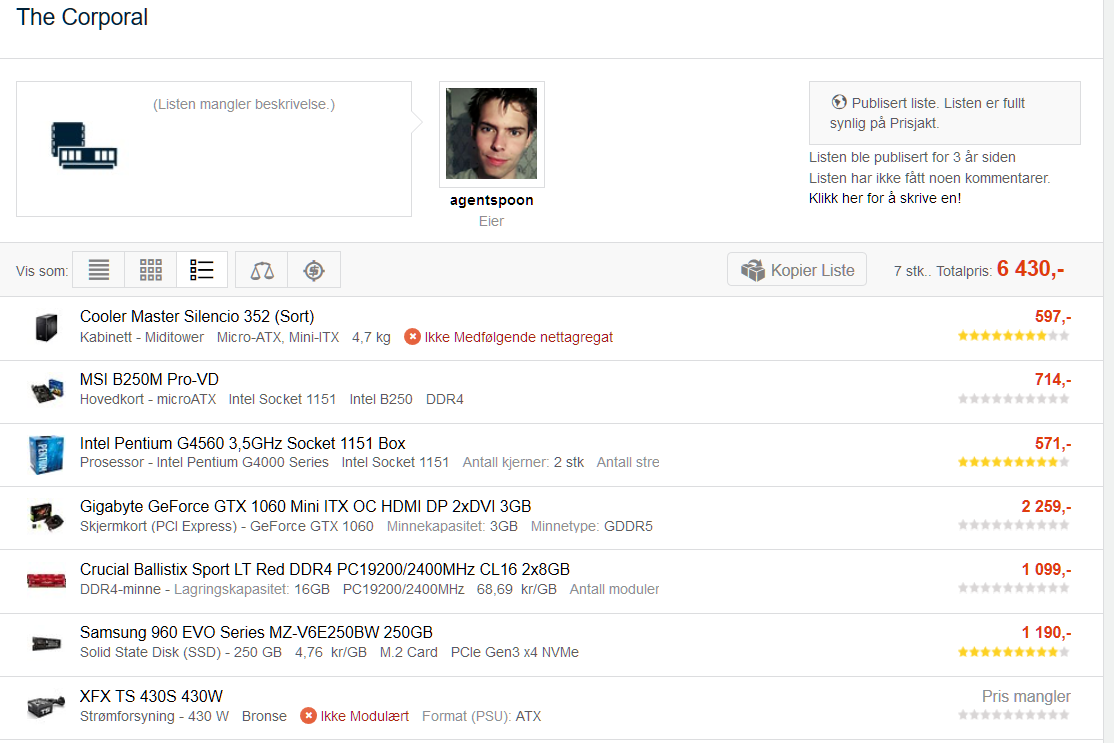The width and height of the screenshot is (1114, 743).
Task: Open agentspoon profile picture
Action: (x=492, y=134)
